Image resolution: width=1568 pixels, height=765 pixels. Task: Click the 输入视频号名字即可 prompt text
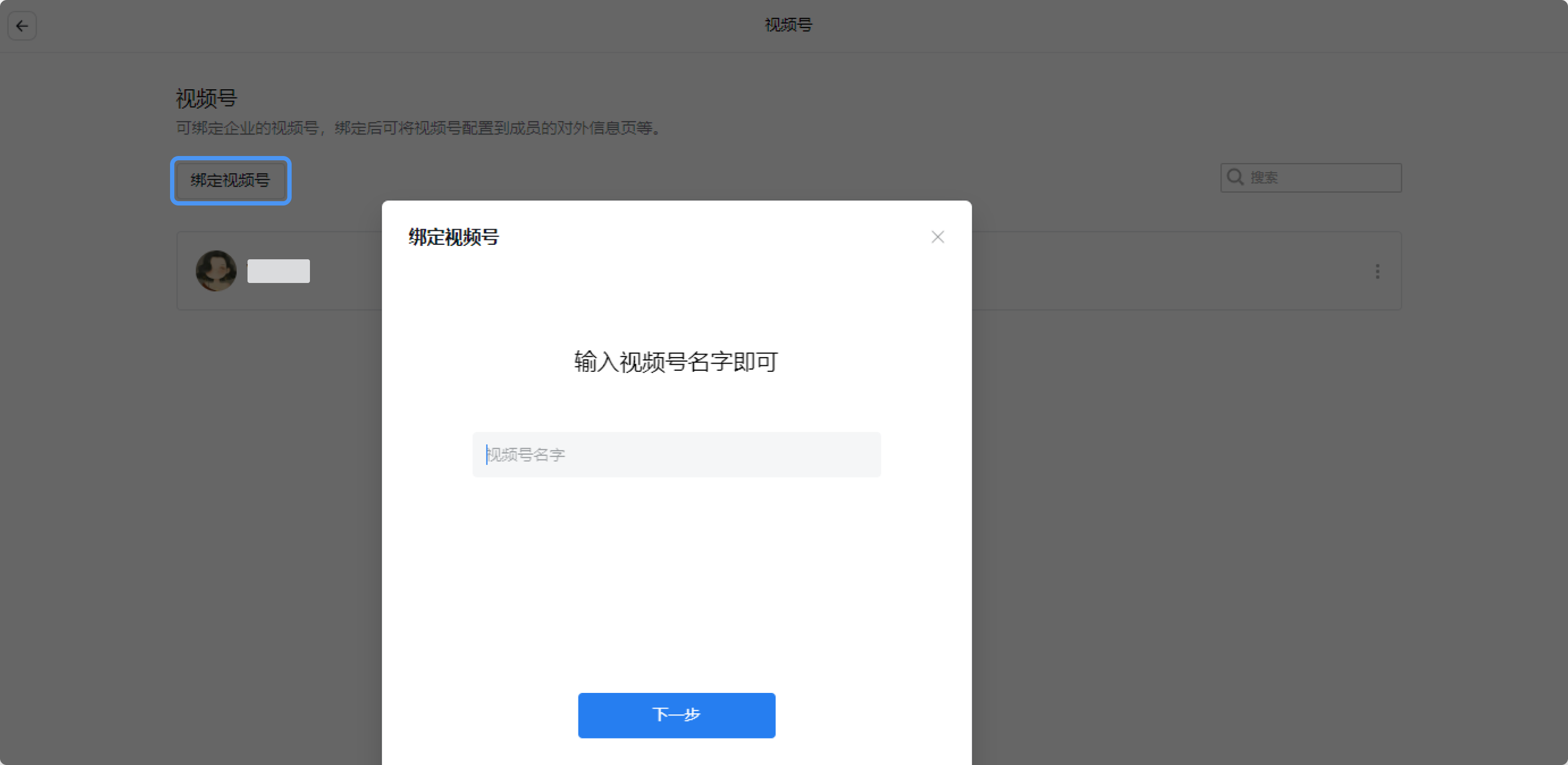tap(676, 362)
